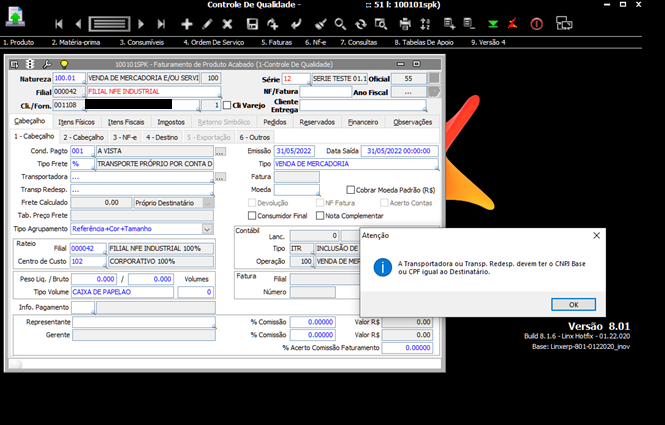Open the Cond. Pagto lookup ellipsis button

click(220, 151)
